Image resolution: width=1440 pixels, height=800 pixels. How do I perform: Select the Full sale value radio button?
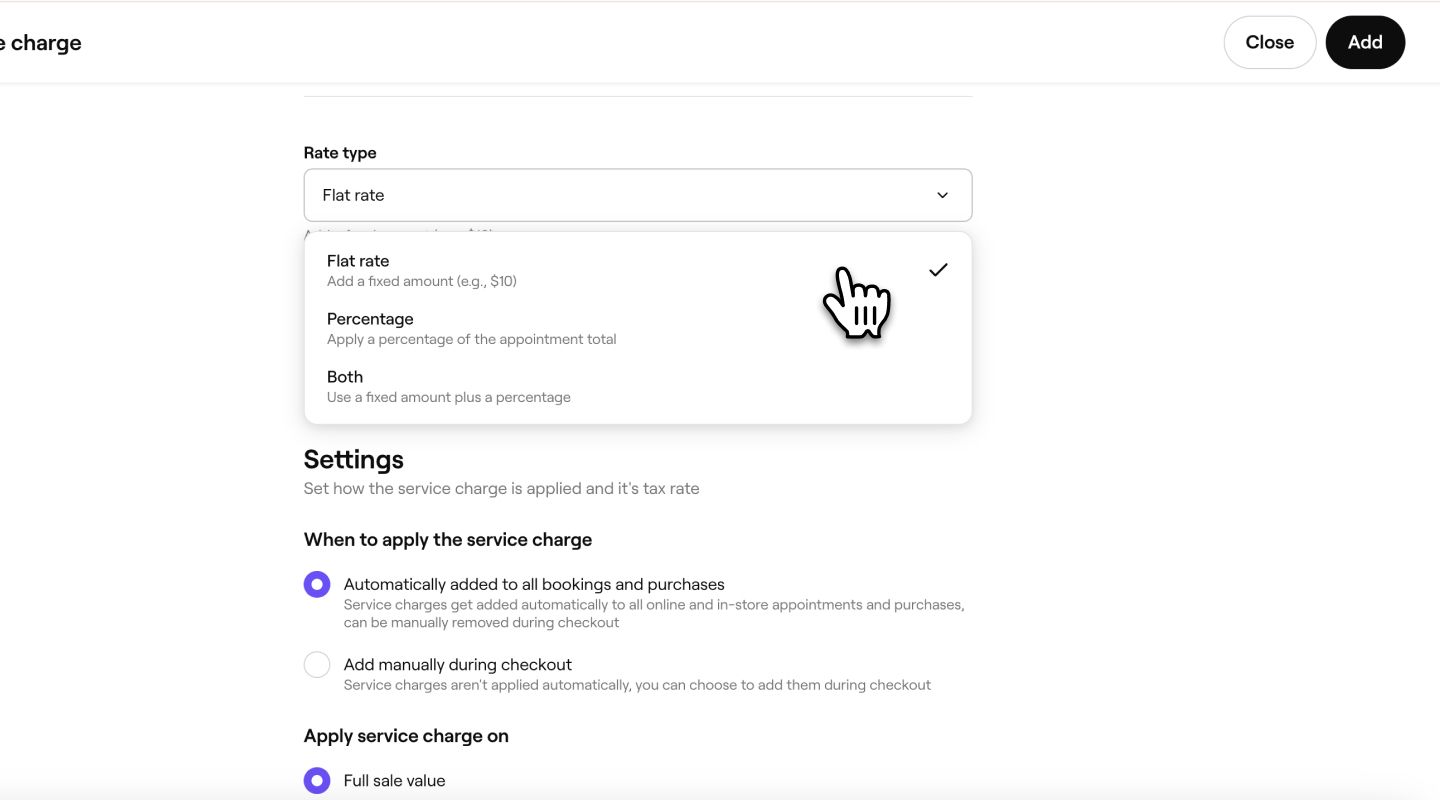pos(317,780)
